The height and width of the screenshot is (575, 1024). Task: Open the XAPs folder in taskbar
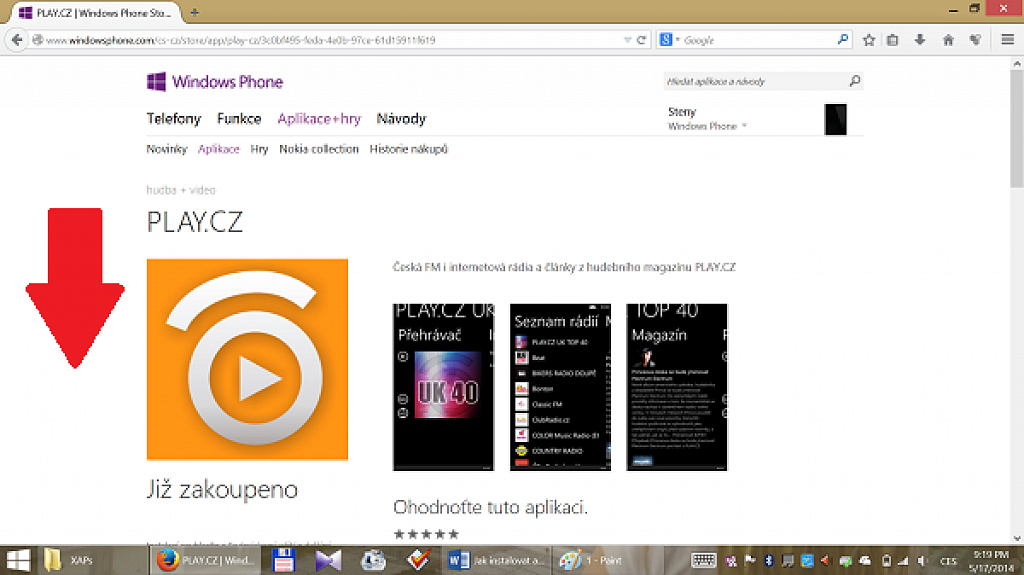(69, 561)
